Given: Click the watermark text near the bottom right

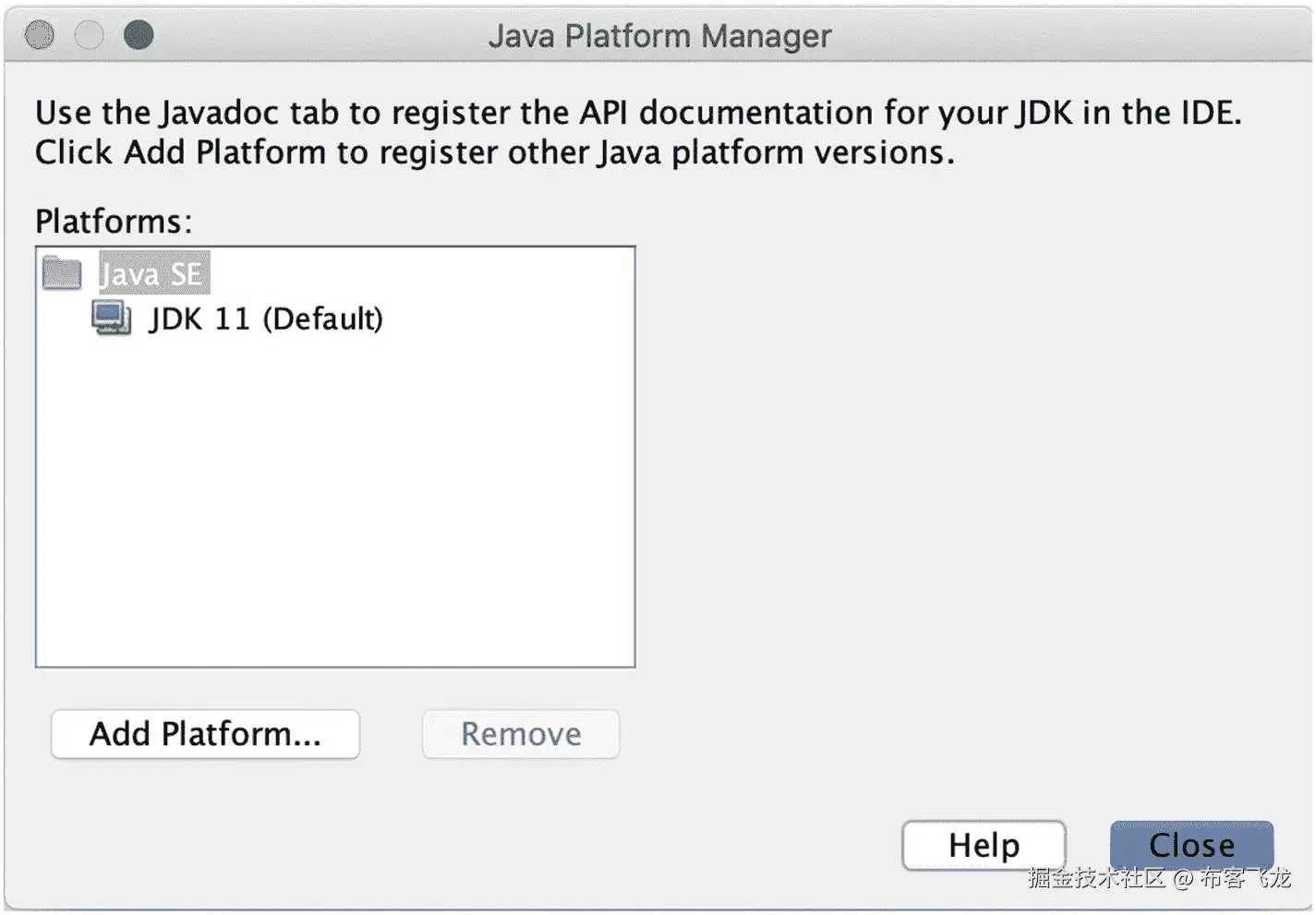Looking at the screenshot, I should click(x=1159, y=878).
